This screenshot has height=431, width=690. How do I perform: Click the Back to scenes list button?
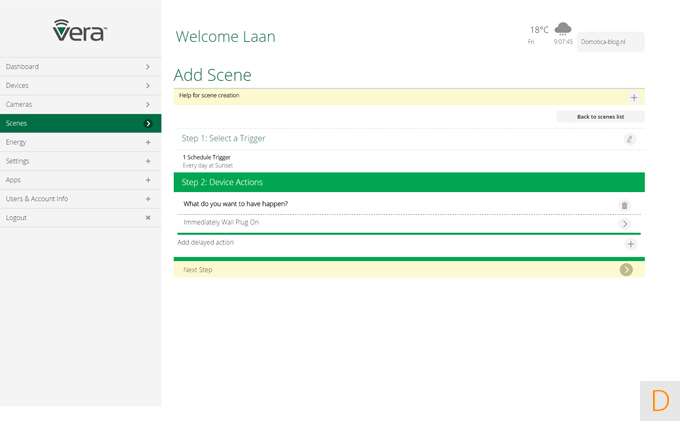point(600,117)
